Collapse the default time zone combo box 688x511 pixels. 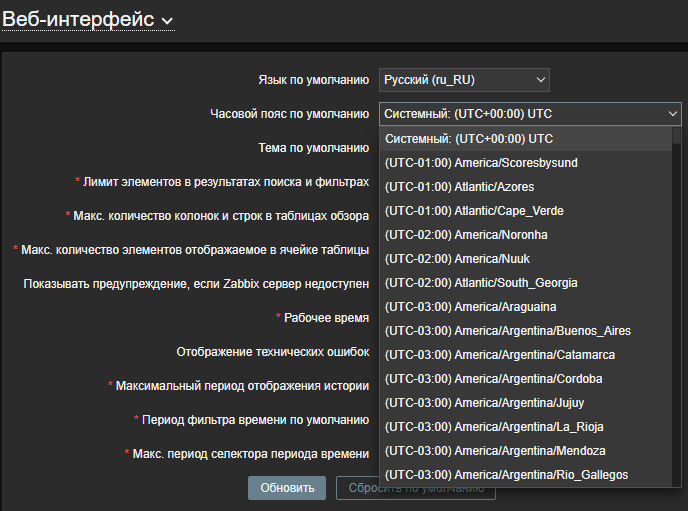coord(530,114)
